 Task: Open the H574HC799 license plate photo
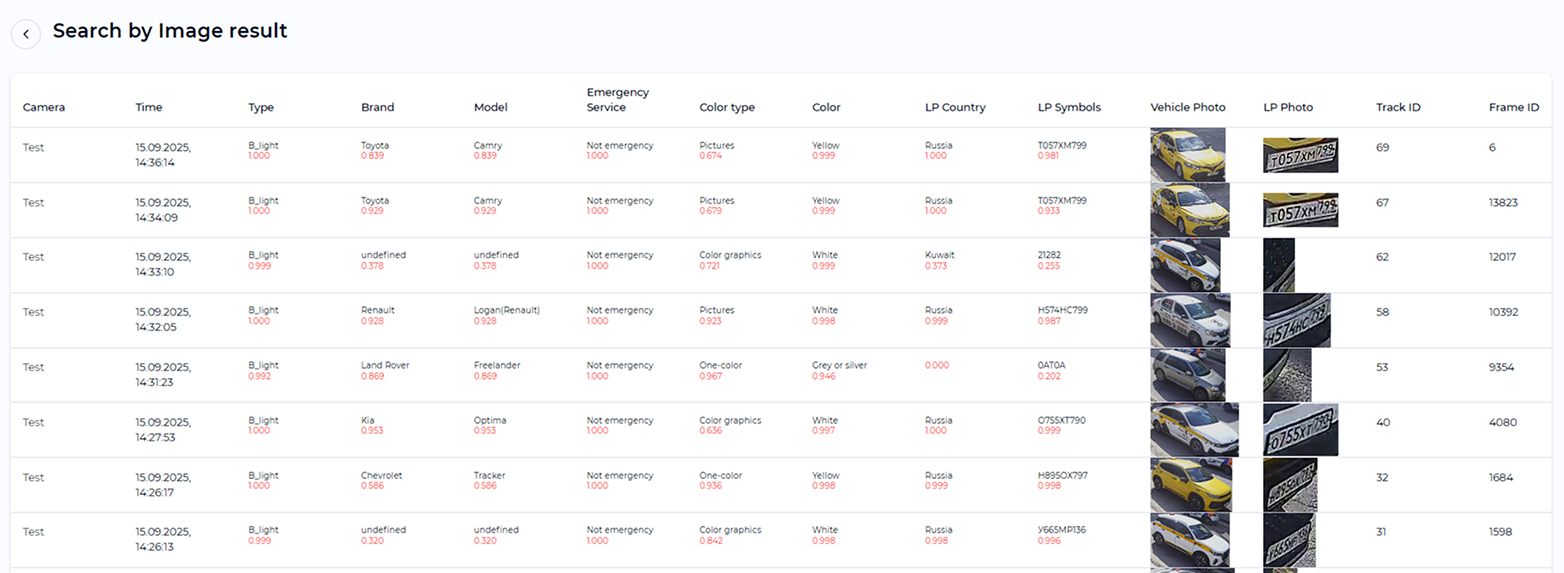tap(1296, 320)
